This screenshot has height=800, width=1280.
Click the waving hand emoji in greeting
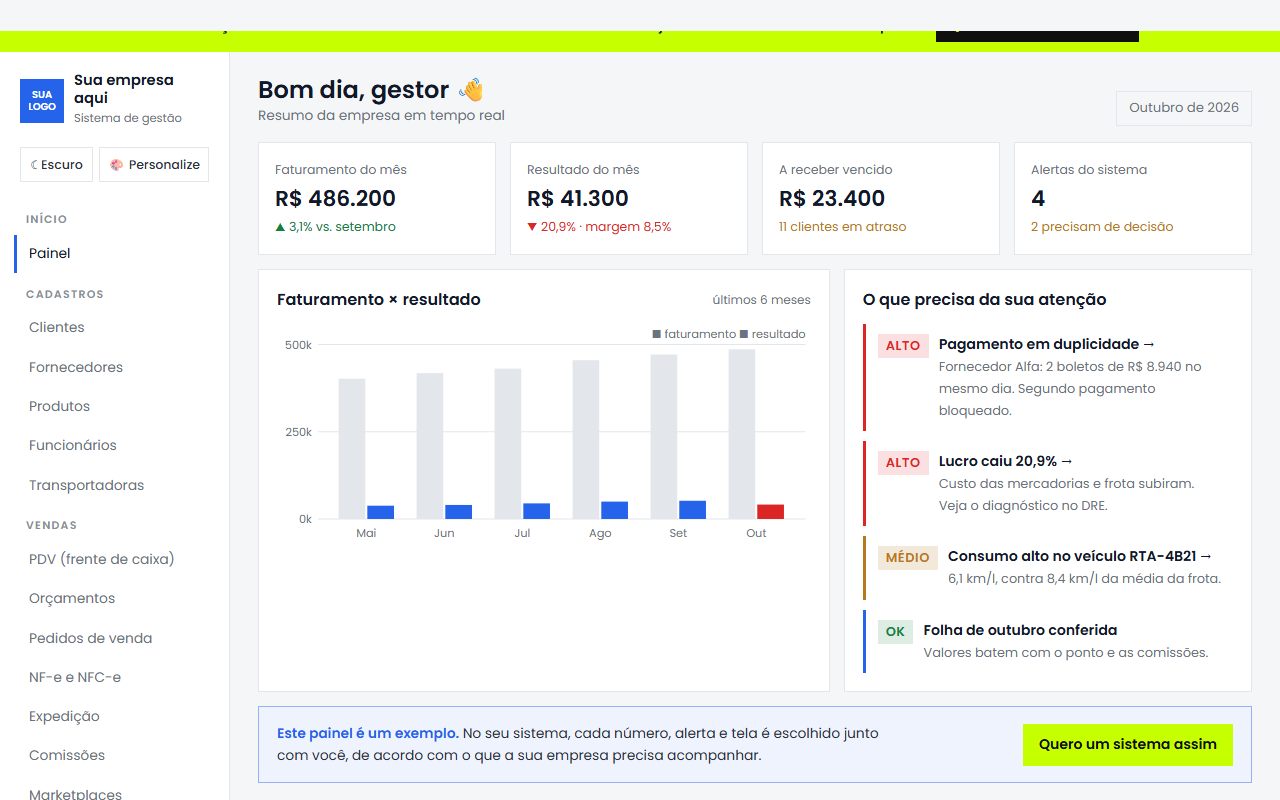(471, 90)
